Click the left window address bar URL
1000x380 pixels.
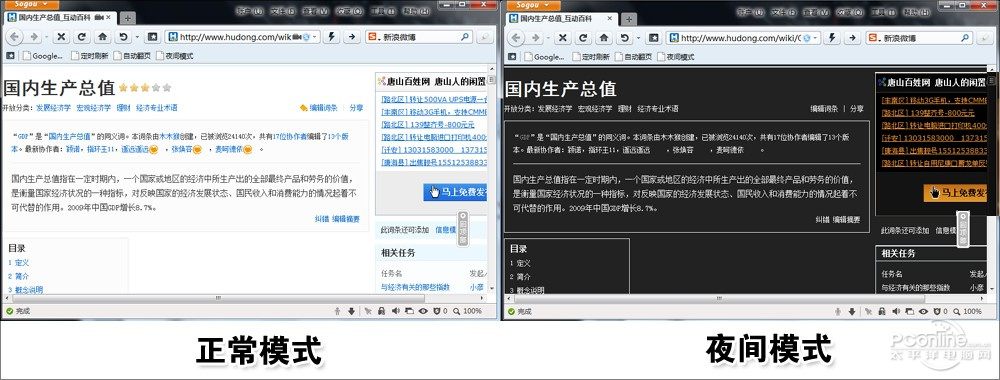point(235,37)
